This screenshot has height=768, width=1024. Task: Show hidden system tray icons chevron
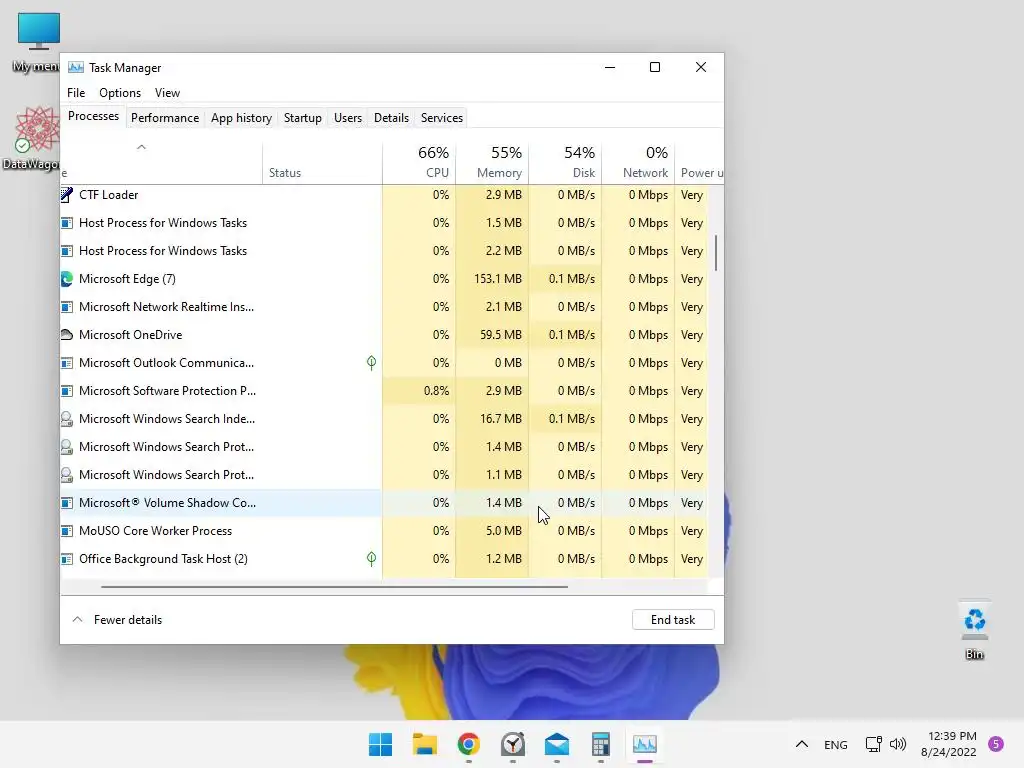tap(802, 744)
